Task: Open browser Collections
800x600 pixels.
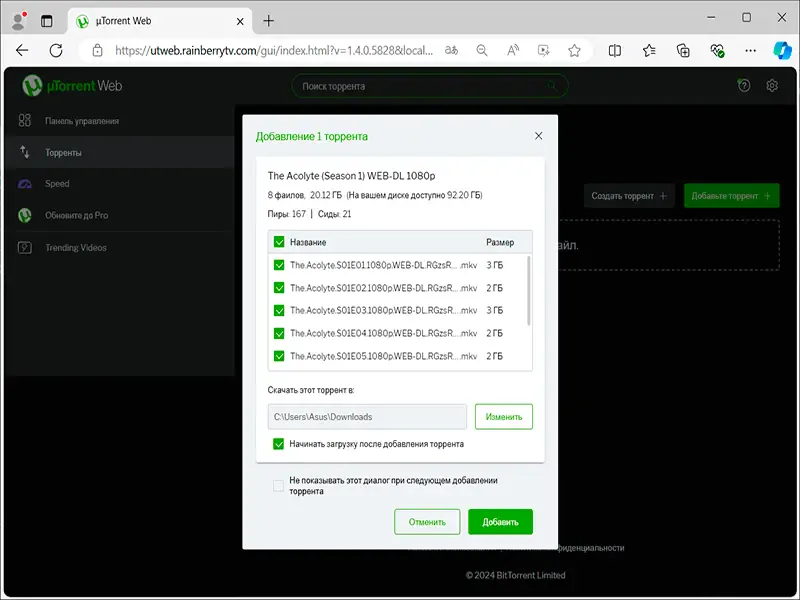Action: (x=683, y=51)
